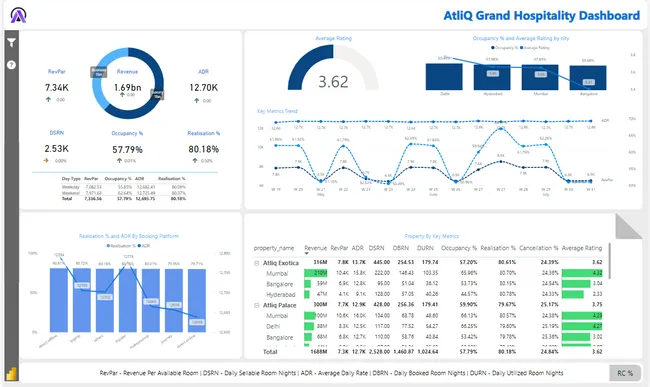Click the help question mark icon
650x387 pixels.
pos(12,65)
